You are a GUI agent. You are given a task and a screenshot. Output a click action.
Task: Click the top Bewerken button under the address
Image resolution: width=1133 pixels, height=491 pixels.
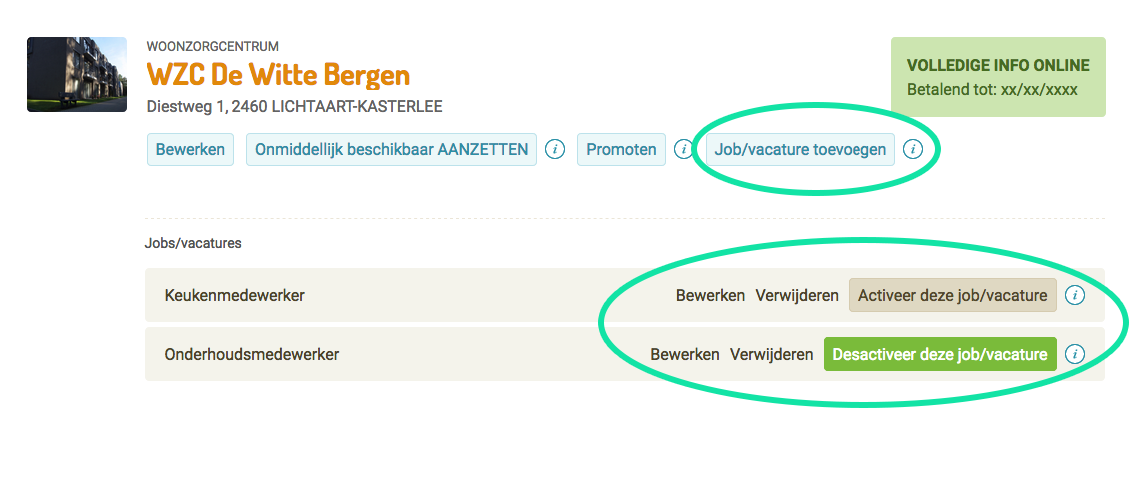[191, 149]
